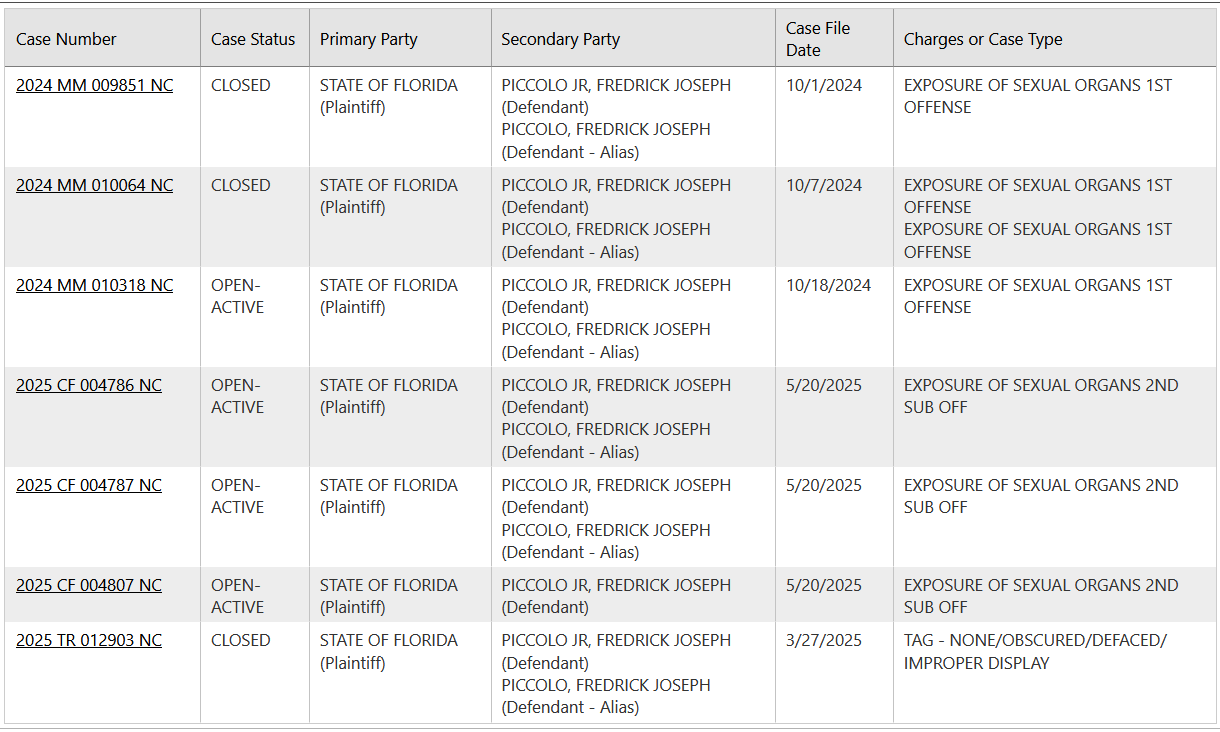The height and width of the screenshot is (732, 1220).
Task: Click the Primary Party column header
Action: [369, 40]
